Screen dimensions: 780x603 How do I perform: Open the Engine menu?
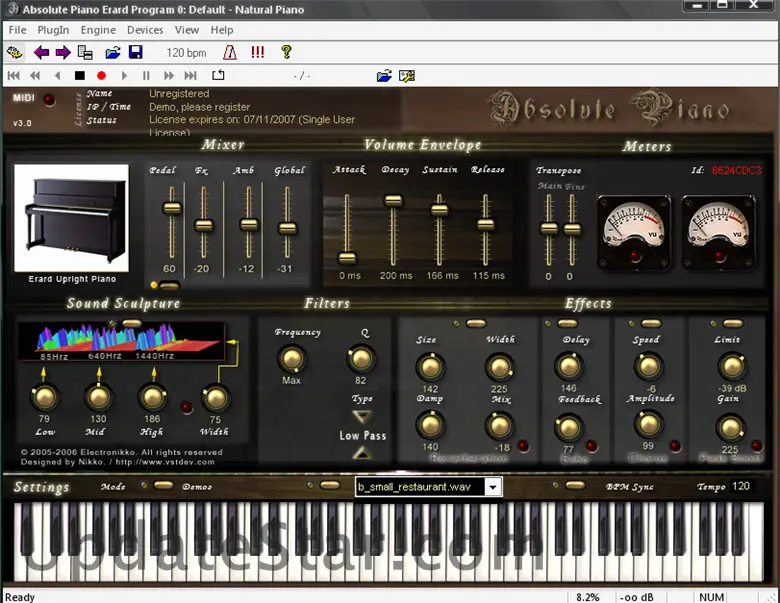click(98, 30)
